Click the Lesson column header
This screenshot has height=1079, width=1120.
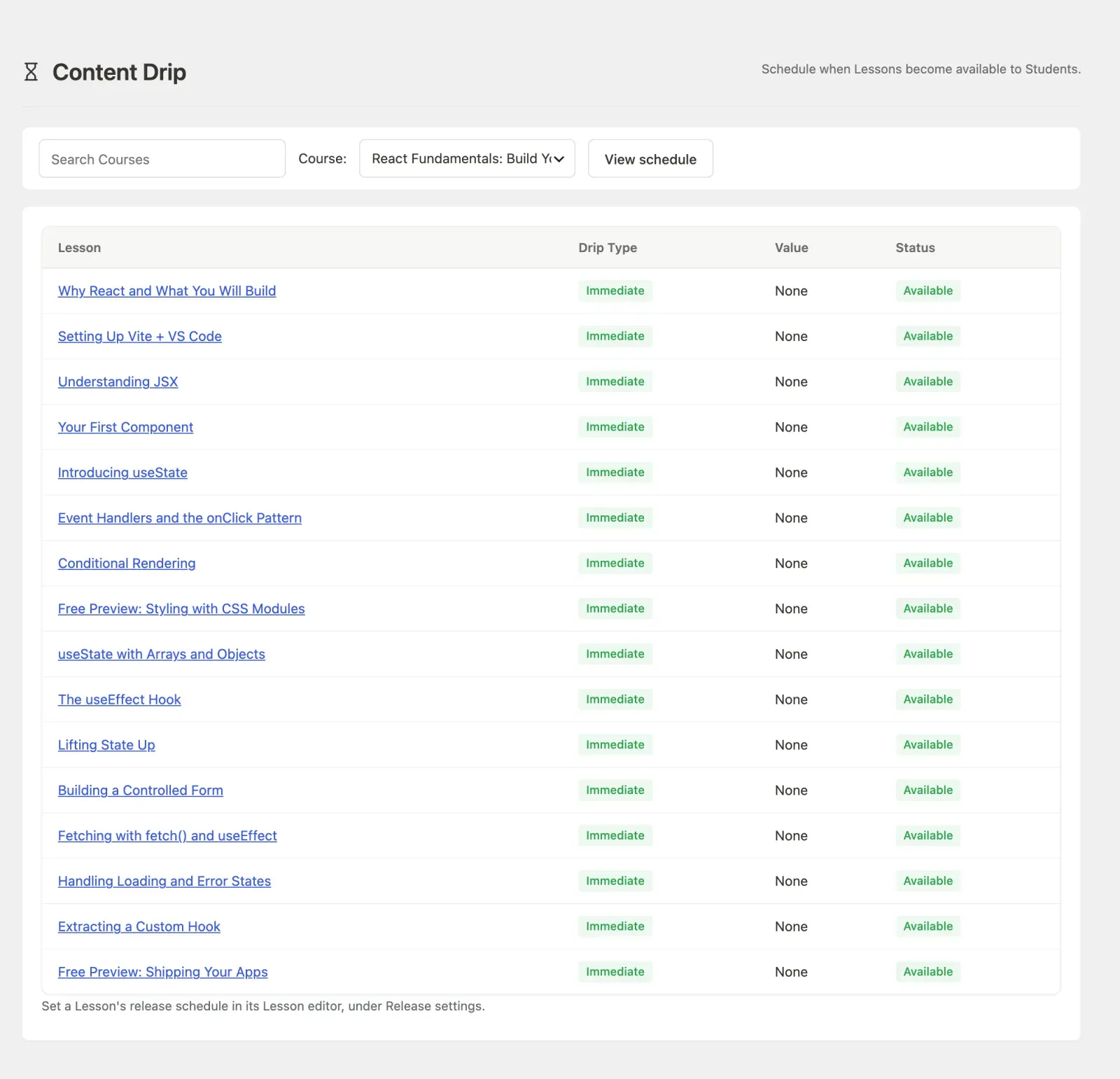[79, 248]
